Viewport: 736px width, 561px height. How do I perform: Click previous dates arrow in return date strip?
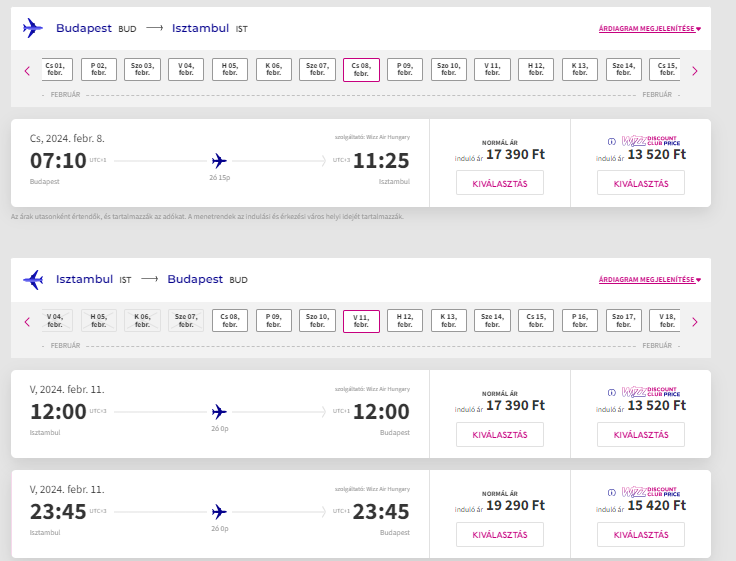click(x=27, y=322)
